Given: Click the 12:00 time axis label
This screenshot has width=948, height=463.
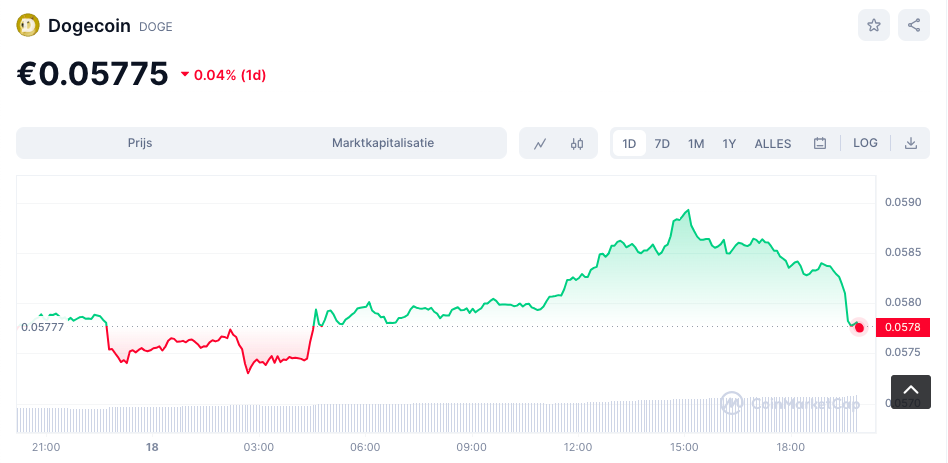Looking at the screenshot, I should point(578,448).
